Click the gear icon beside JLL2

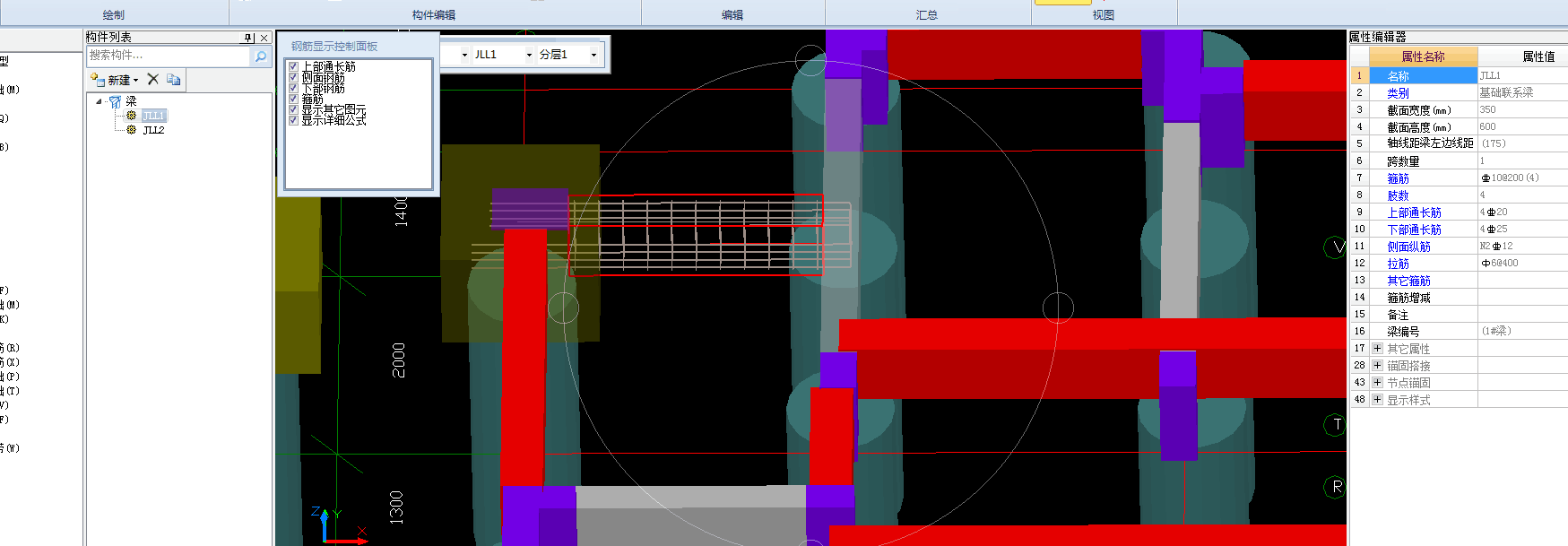tap(132, 130)
